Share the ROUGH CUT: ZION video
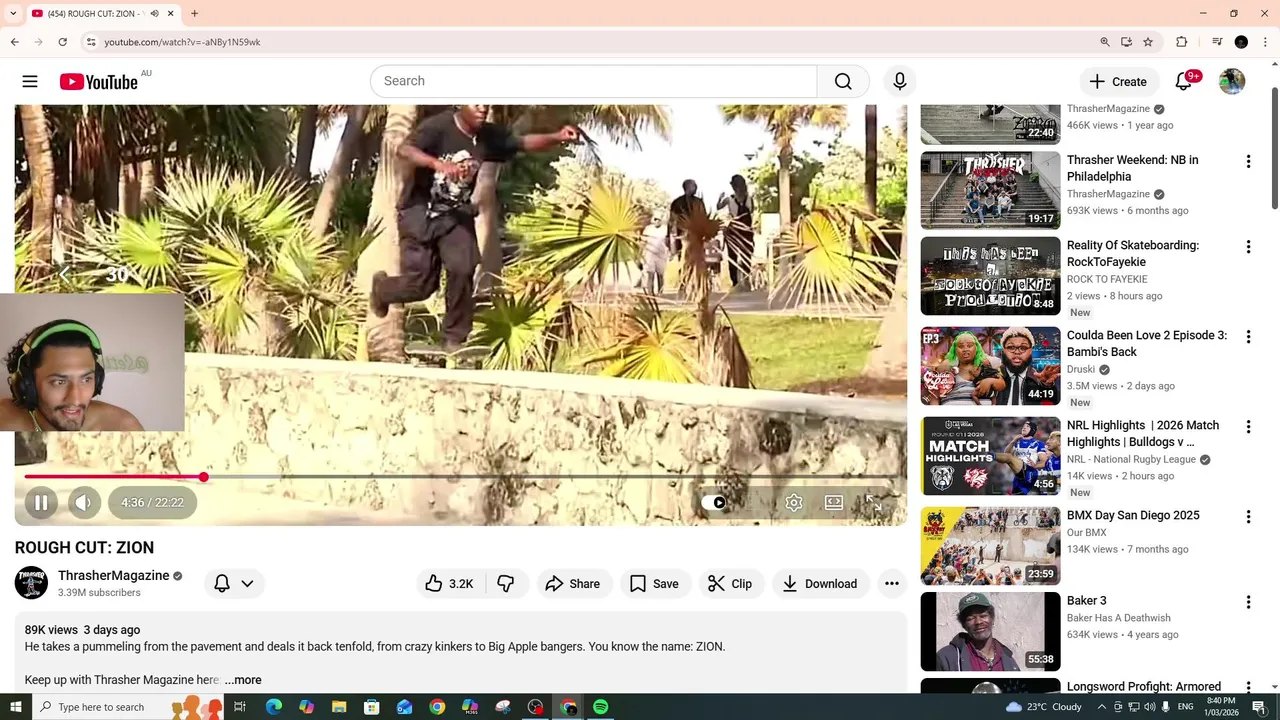The height and width of the screenshot is (720, 1280). 573,584
